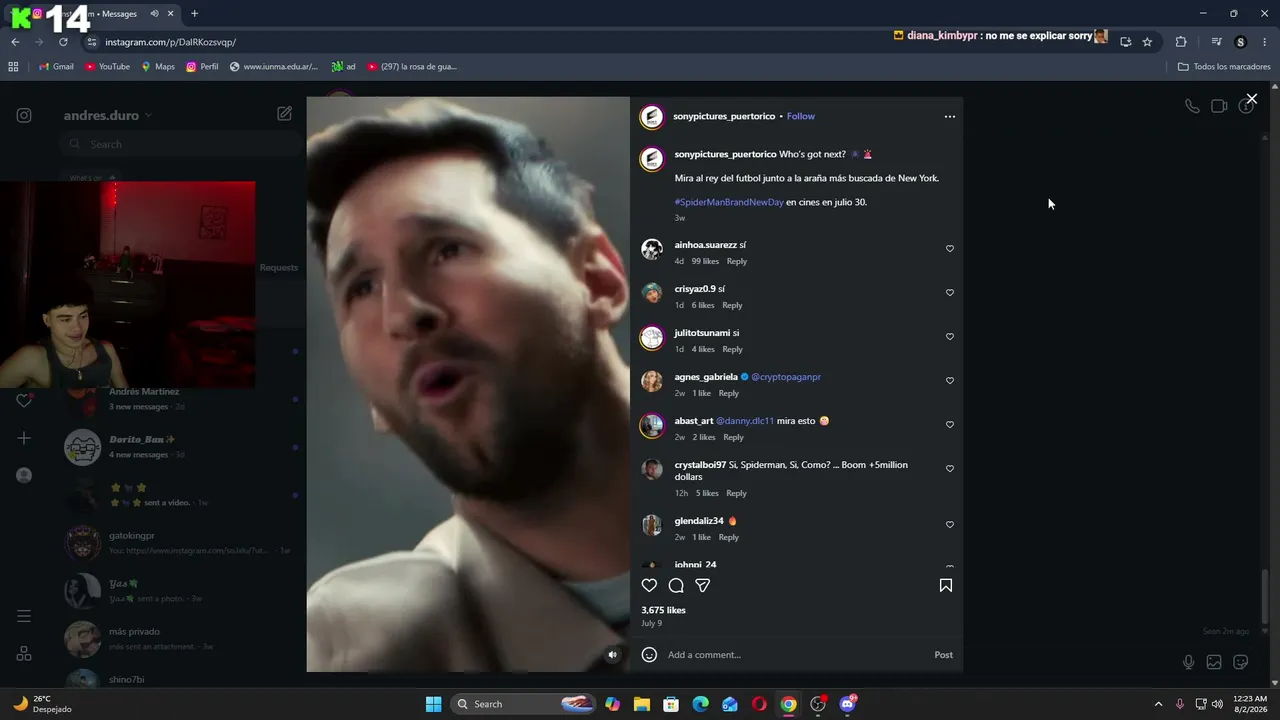Screen dimensions: 1280x720
Task: Like julitotsunami's comment
Action: pyautogui.click(x=950, y=337)
